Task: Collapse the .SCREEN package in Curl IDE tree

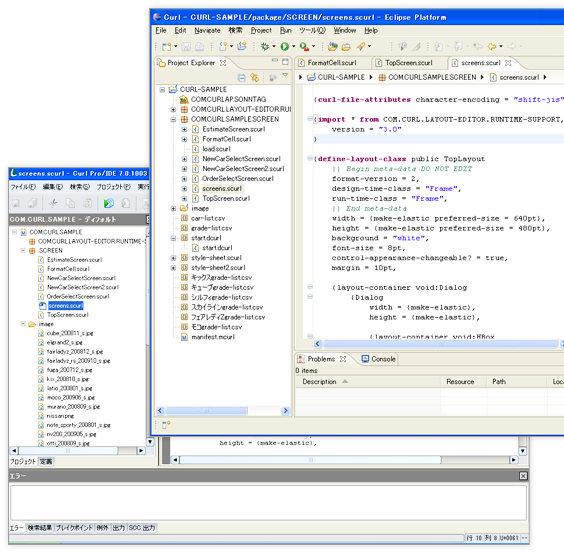Action: (23, 250)
